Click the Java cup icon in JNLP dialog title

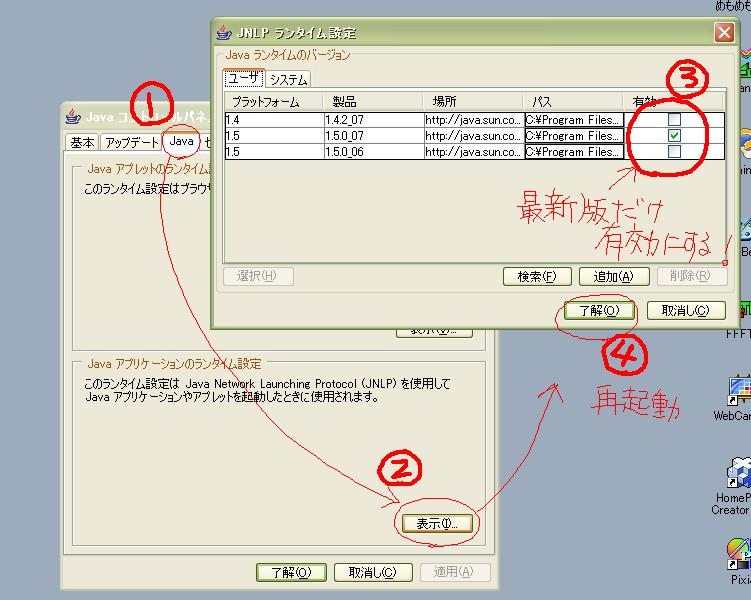click(x=224, y=33)
